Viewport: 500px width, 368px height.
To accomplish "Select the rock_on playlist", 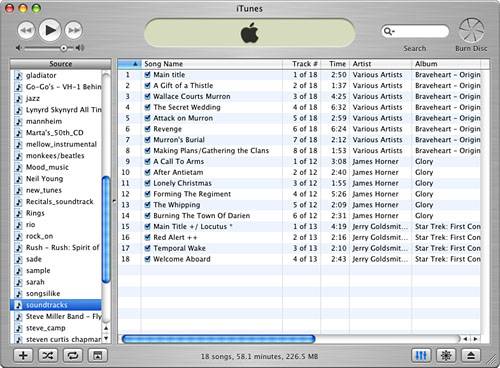I will [x=56, y=236].
